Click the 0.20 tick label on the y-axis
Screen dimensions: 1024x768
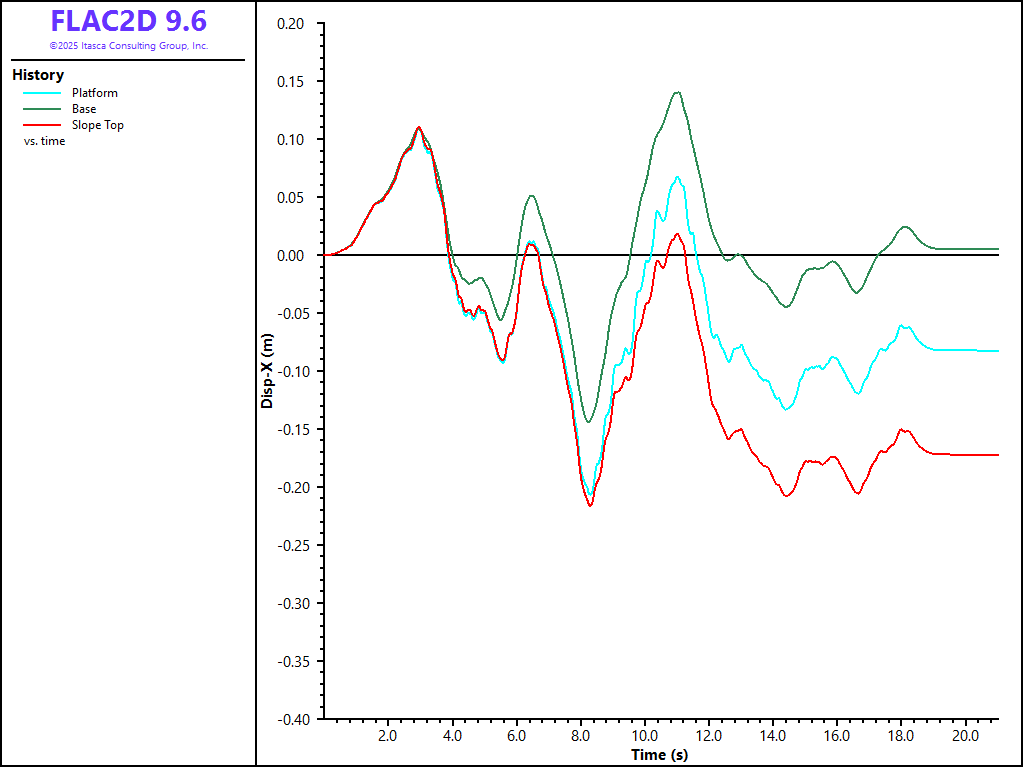coord(294,23)
